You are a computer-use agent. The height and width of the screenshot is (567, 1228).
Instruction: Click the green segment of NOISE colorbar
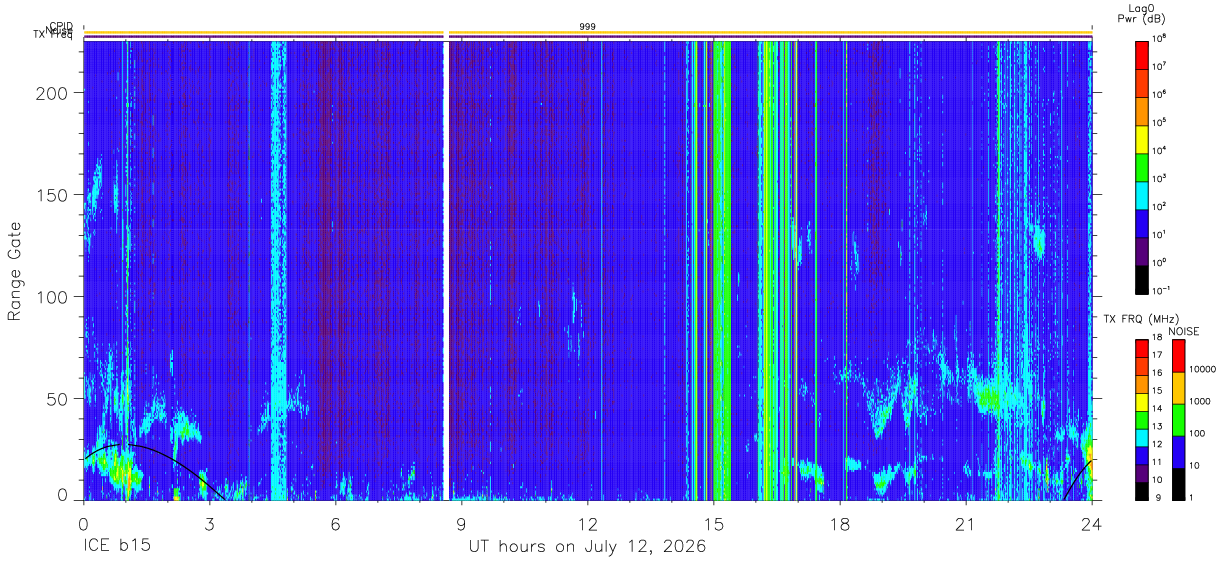pyautogui.click(x=1178, y=420)
